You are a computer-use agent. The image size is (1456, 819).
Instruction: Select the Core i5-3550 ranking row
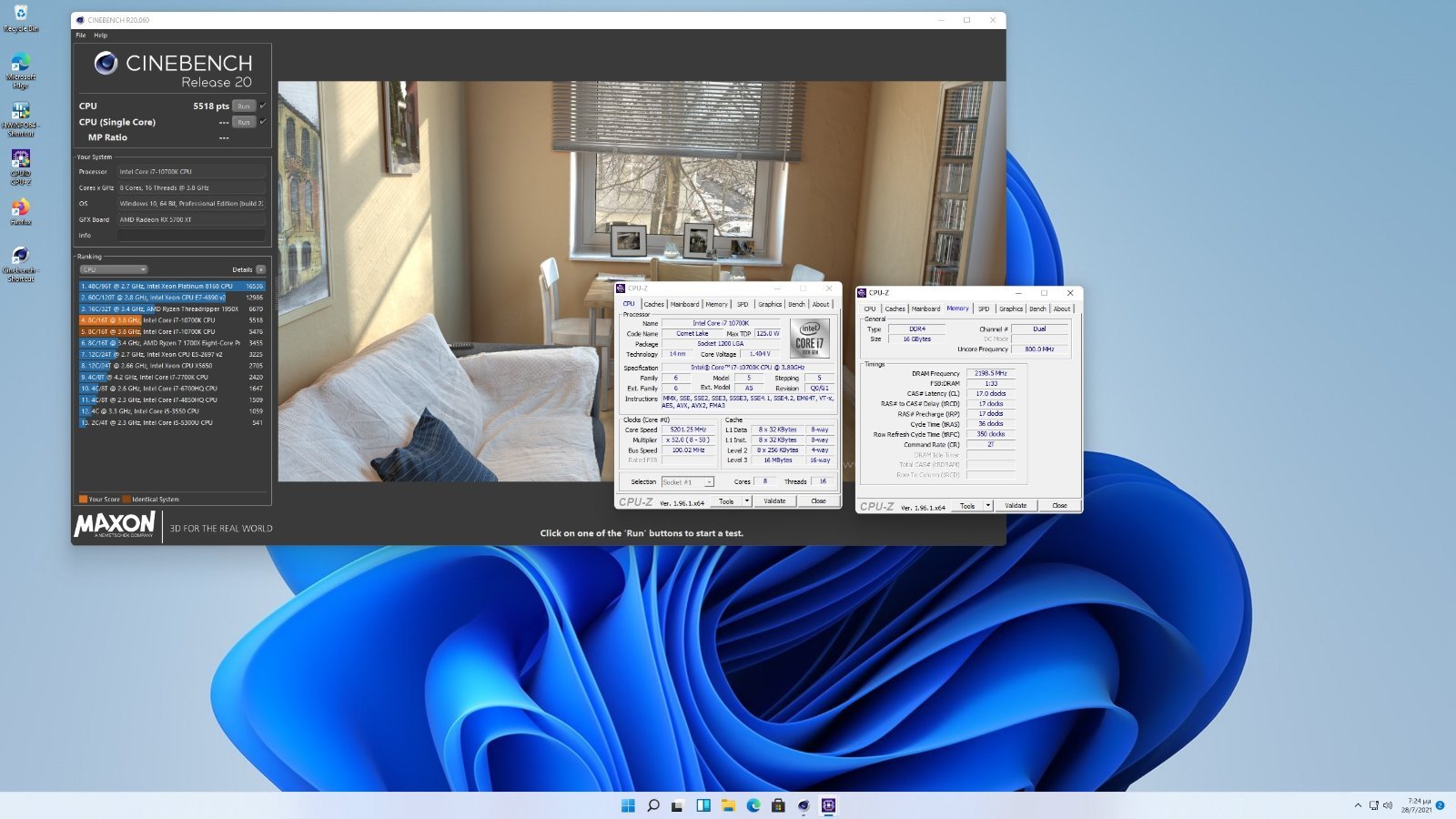[172, 411]
